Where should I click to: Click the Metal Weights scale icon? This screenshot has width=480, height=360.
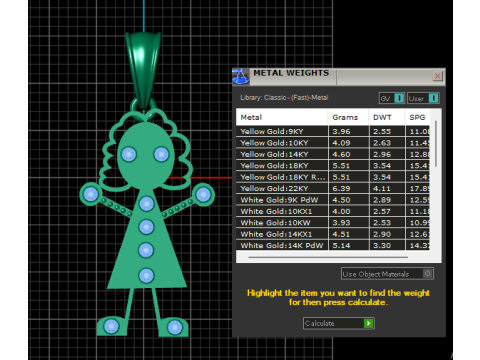click(240, 76)
